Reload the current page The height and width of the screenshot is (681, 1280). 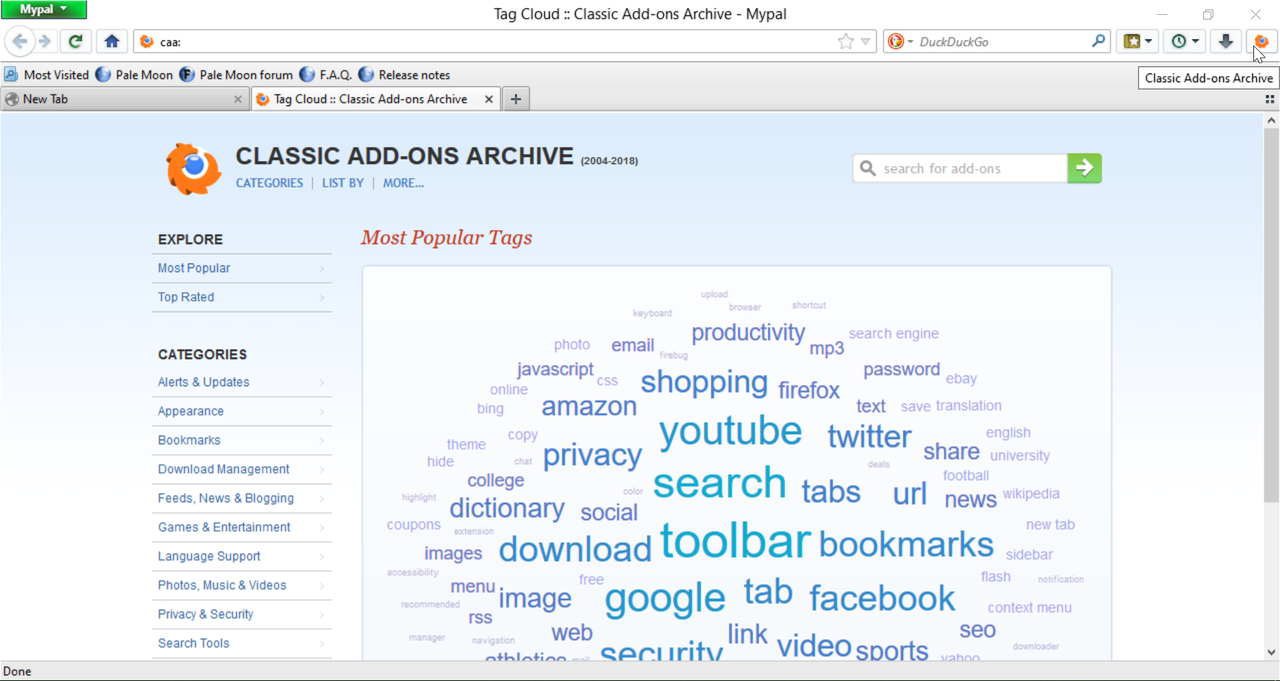[x=75, y=42]
